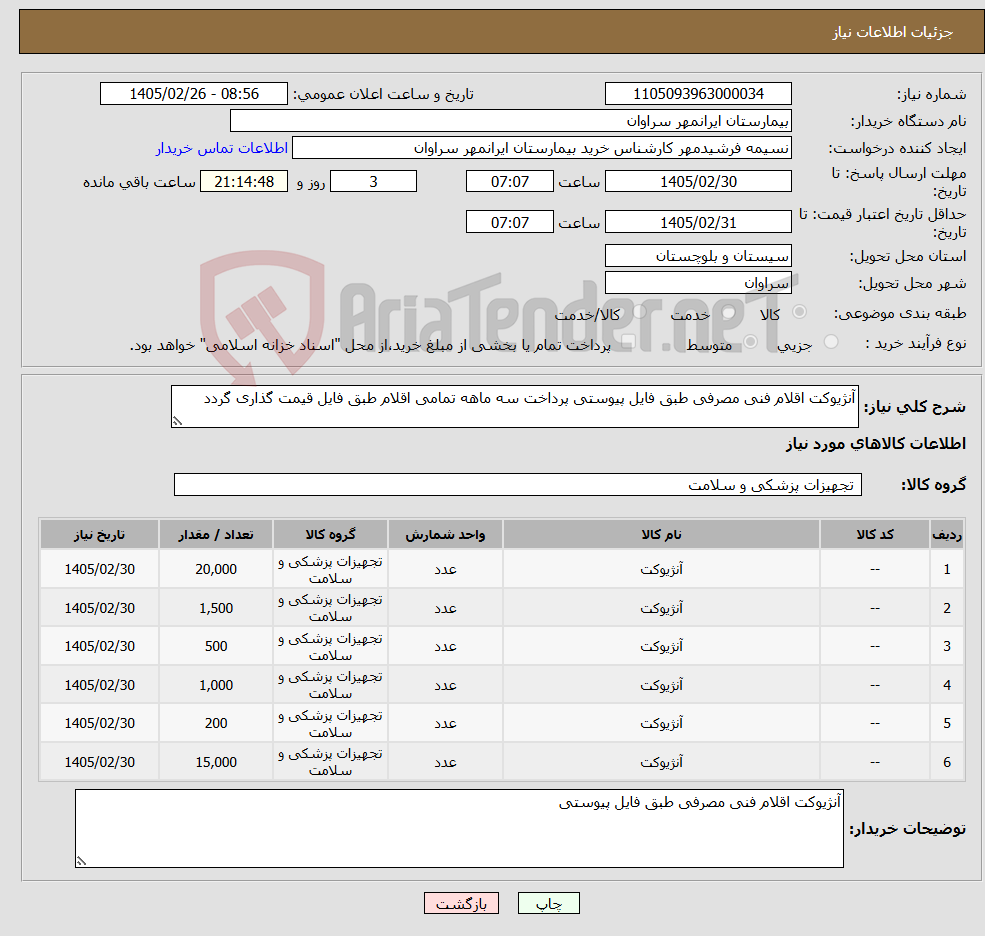985x936 pixels.
Task: Click the announcement date field 1405/02/26 - 08:56
Action: (x=193, y=94)
